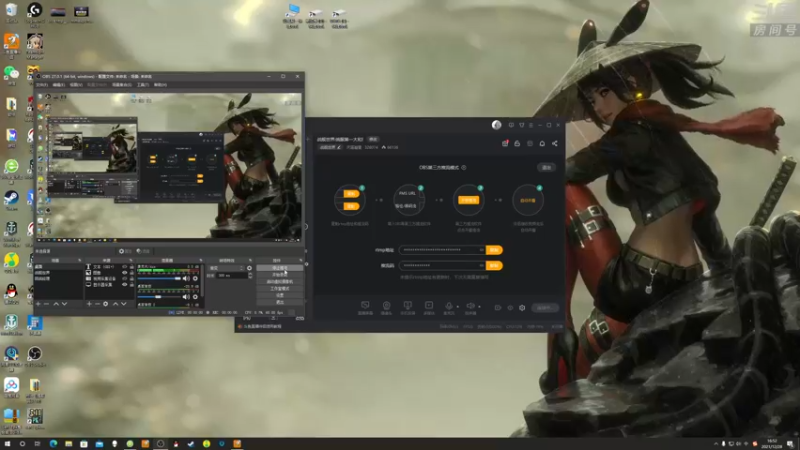Remove selected source with minus icon
This screenshot has width=800, height=450.
97,304
